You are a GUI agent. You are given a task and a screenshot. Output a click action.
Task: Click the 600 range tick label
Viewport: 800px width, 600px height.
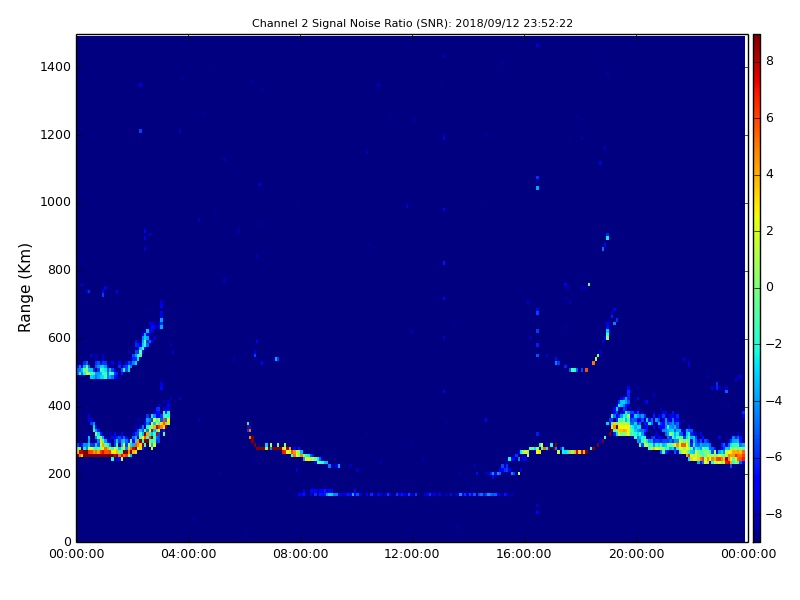59,338
